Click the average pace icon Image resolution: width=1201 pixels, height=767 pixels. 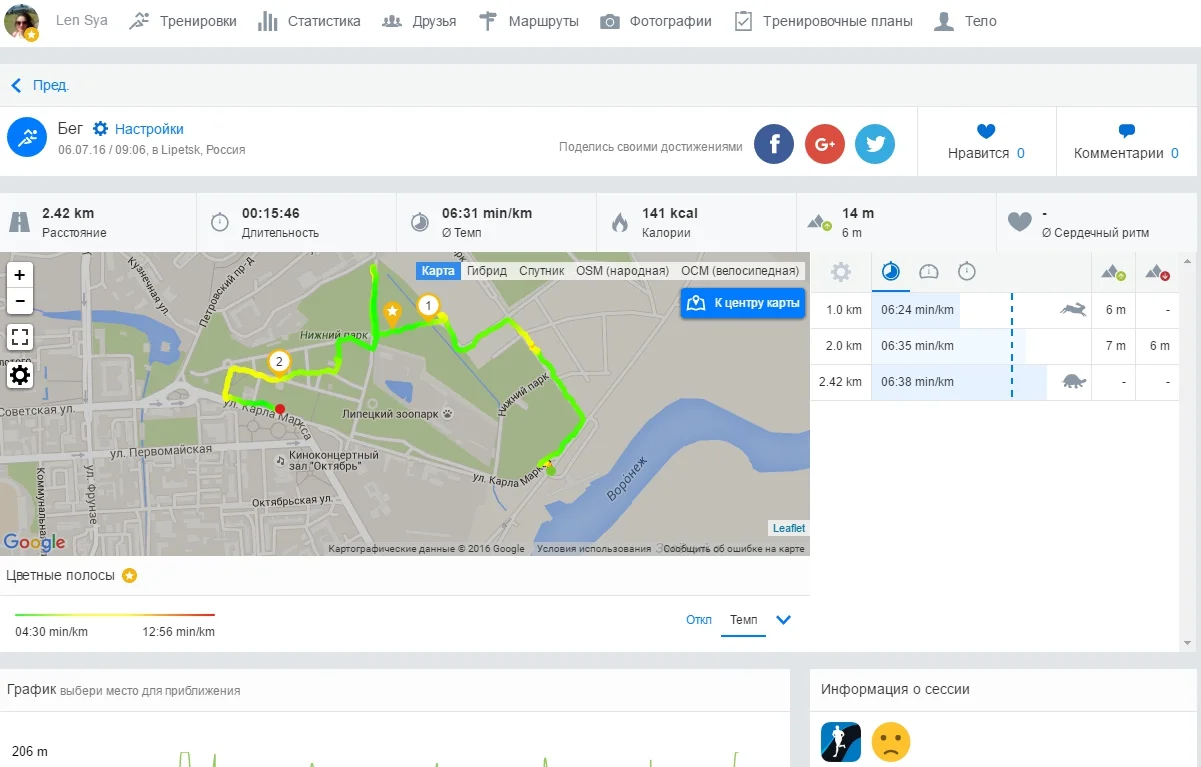(420, 222)
